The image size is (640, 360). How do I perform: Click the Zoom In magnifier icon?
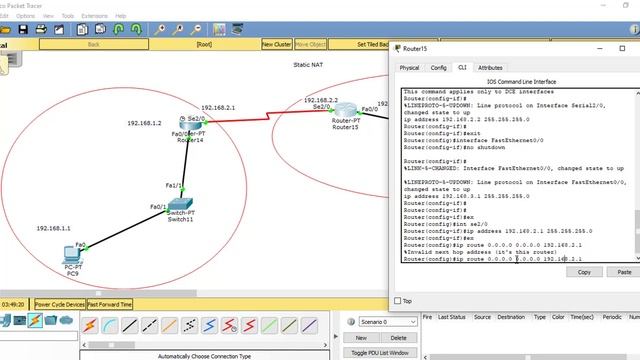160,29
